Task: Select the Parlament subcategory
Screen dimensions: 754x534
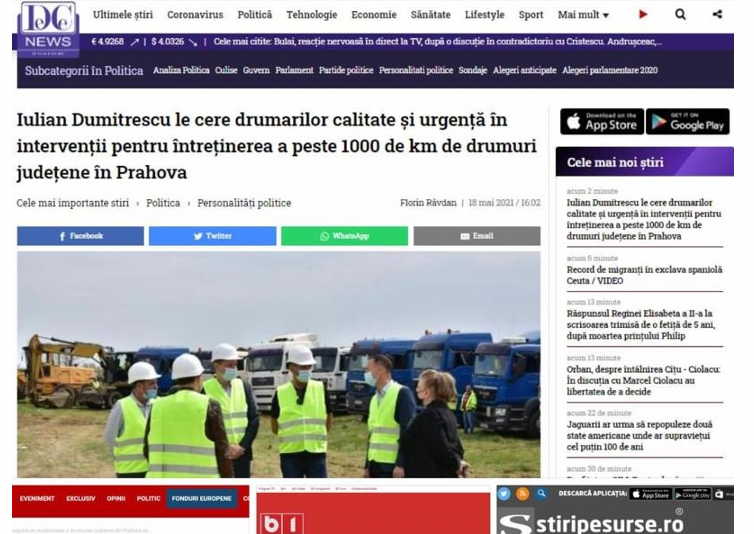Action: point(294,70)
